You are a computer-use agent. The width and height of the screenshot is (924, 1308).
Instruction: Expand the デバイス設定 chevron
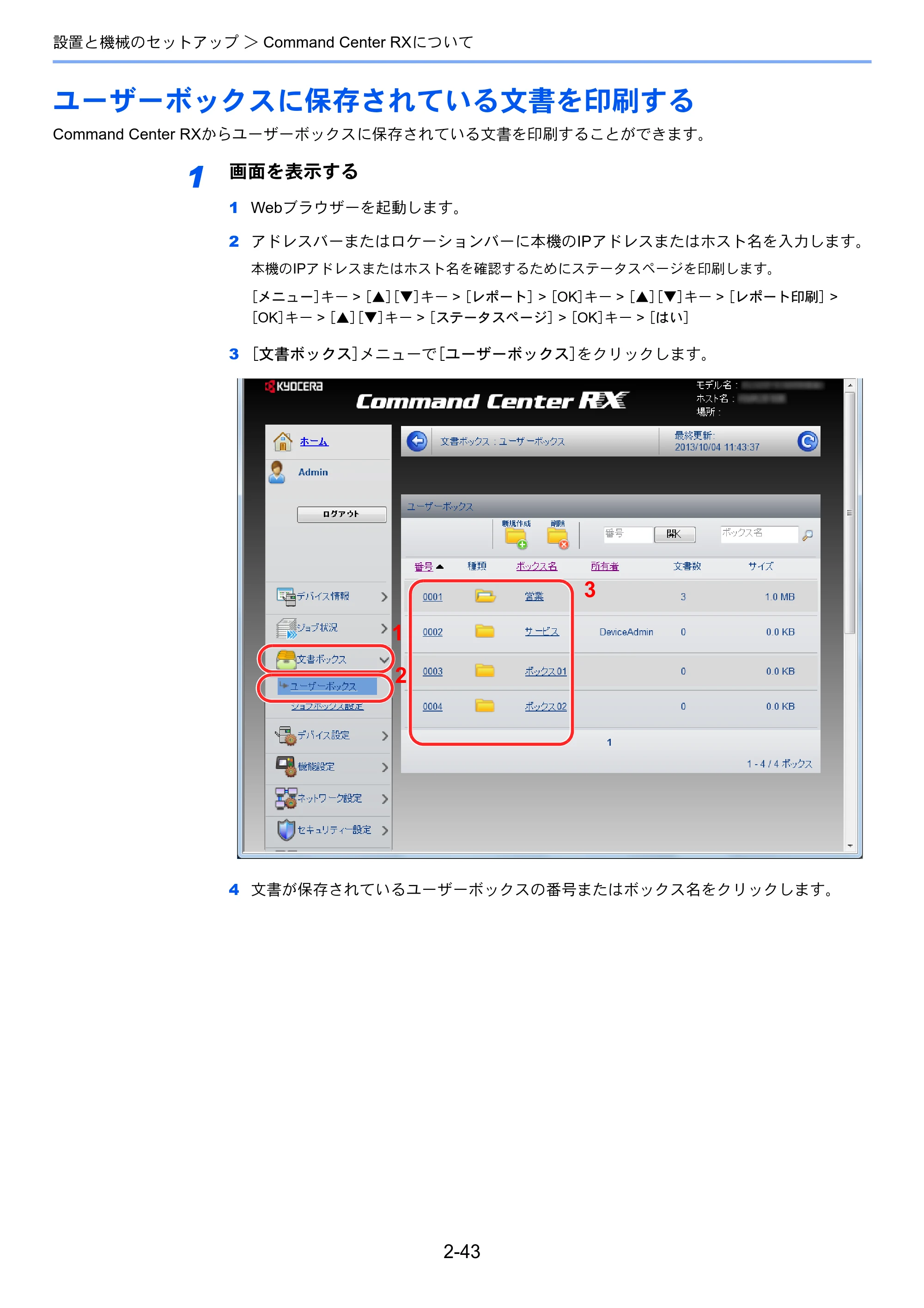pyautogui.click(x=385, y=736)
